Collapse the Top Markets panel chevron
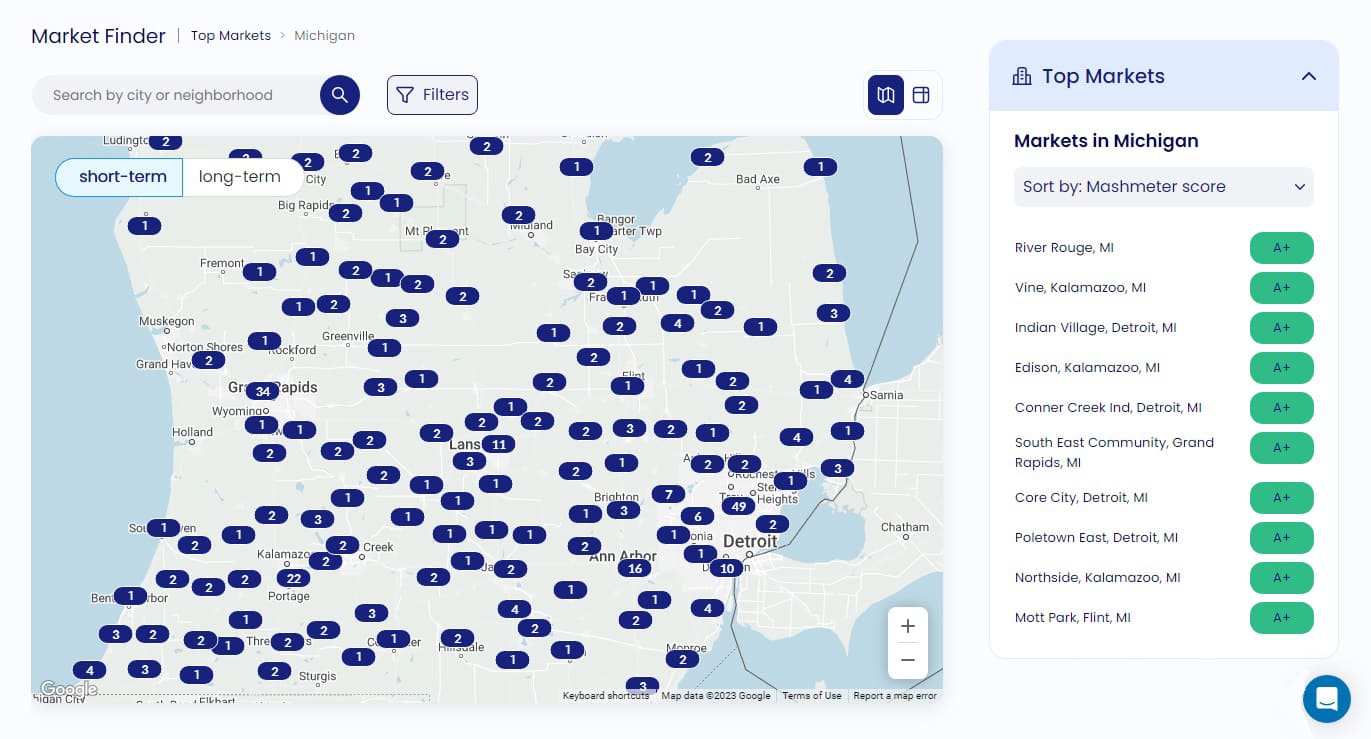The width and height of the screenshot is (1371, 739). click(x=1309, y=76)
